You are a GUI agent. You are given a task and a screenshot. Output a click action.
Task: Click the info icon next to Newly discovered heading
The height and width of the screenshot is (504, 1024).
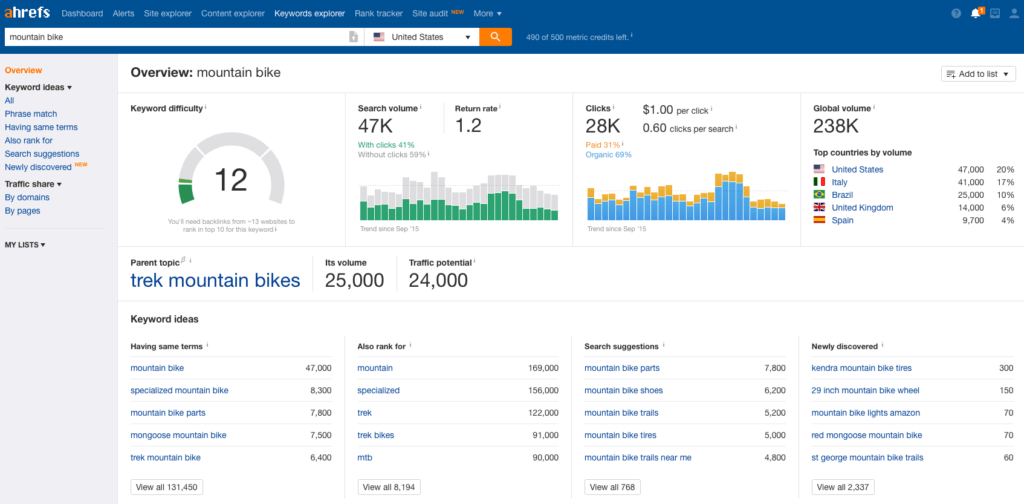[882, 345]
